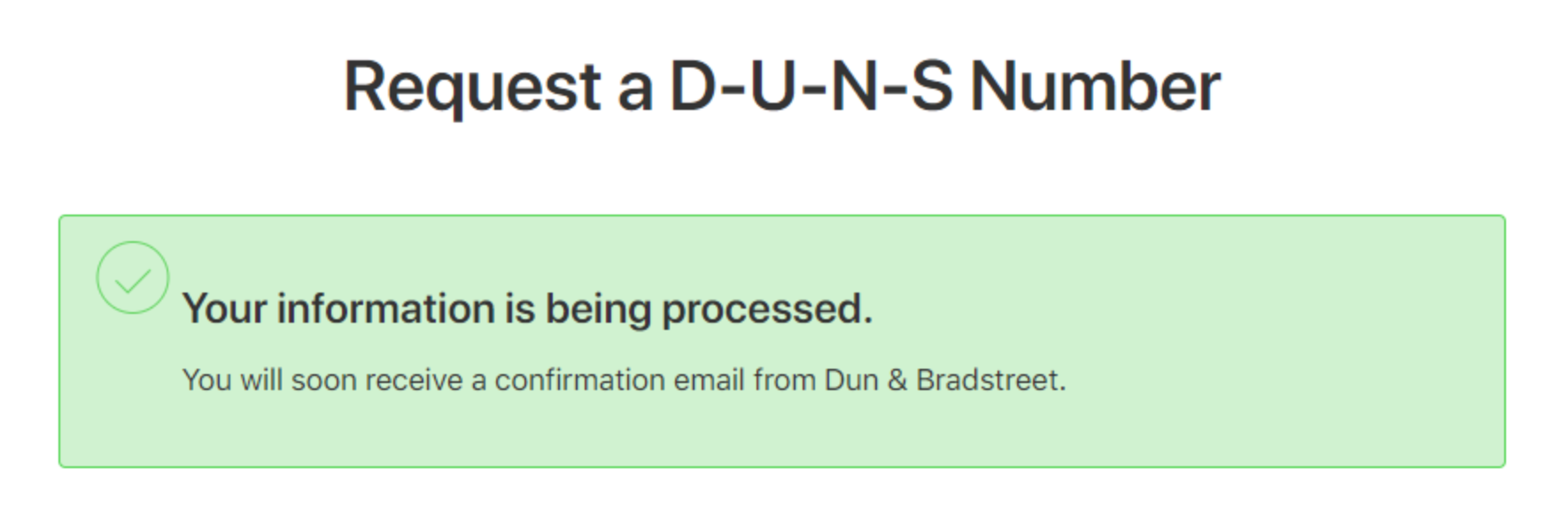Click "Your information is being processed." heading
1568x516 pixels.
[527, 309]
